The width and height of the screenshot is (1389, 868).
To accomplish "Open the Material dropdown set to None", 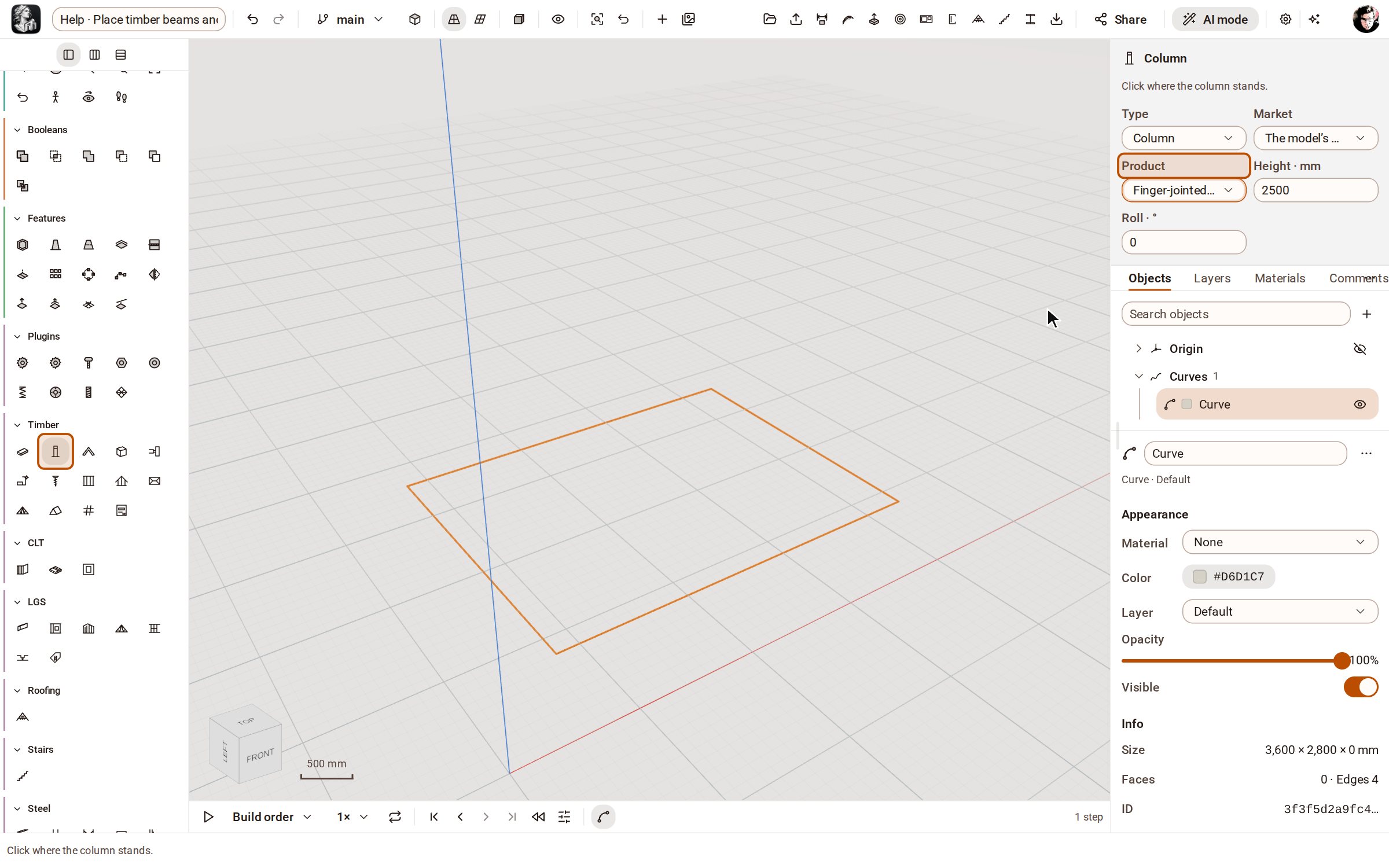I will coord(1280,542).
